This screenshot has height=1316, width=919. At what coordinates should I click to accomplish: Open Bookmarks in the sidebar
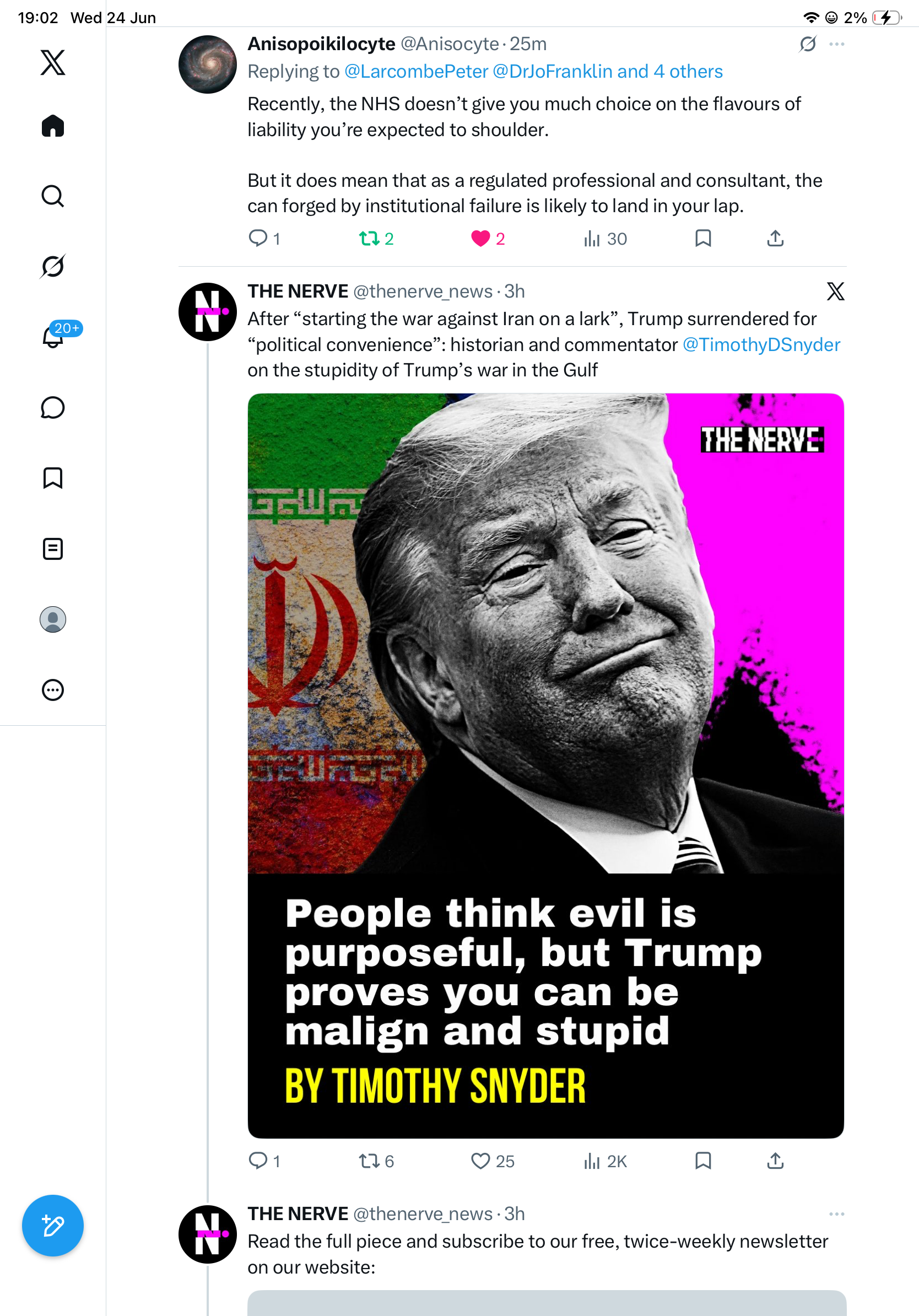[x=53, y=478]
